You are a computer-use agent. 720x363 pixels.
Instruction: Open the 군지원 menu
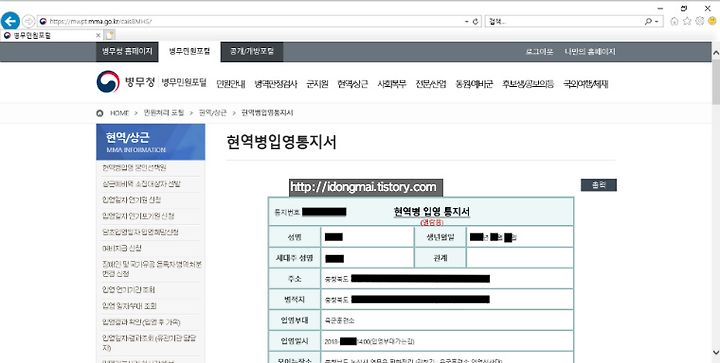coord(317,84)
